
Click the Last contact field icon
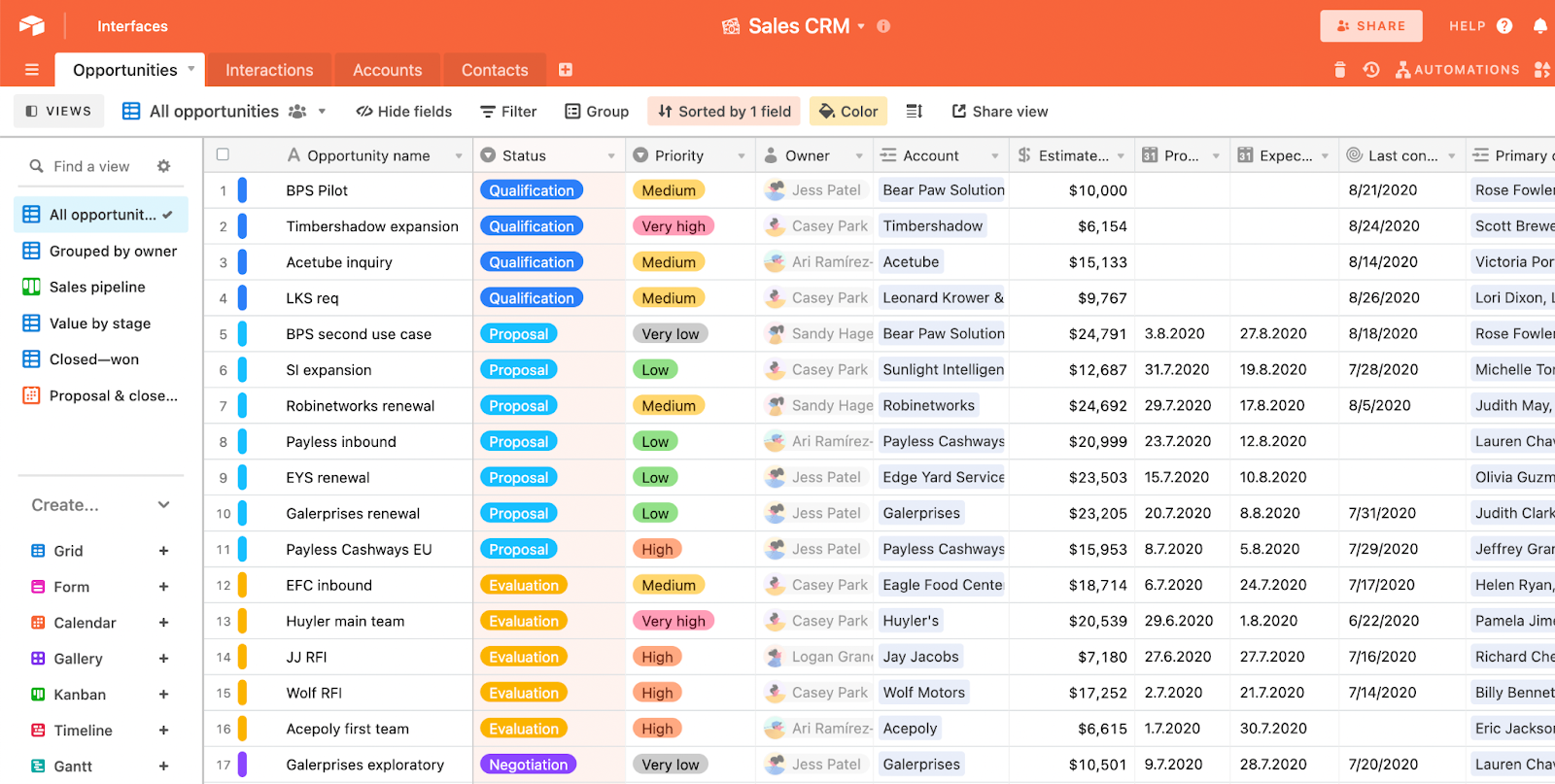point(1354,155)
